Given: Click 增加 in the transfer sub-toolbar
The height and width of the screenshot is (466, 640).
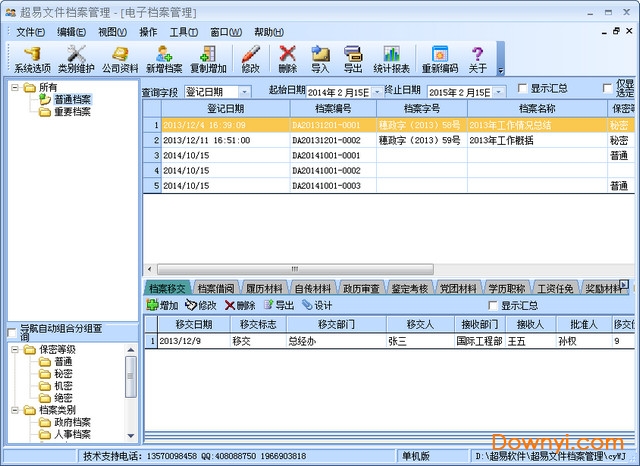Looking at the screenshot, I should click(x=162, y=305).
